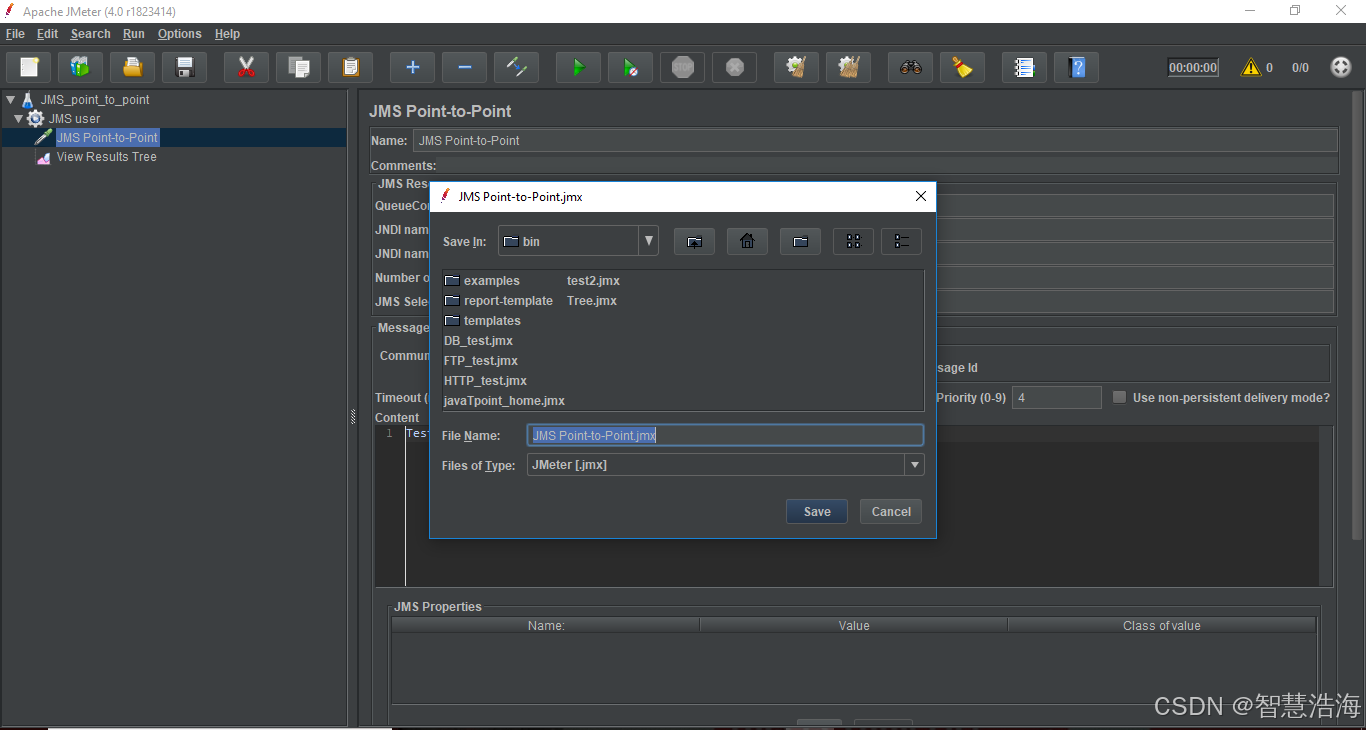
Task: Click the Help question mark icon
Action: point(1076,67)
